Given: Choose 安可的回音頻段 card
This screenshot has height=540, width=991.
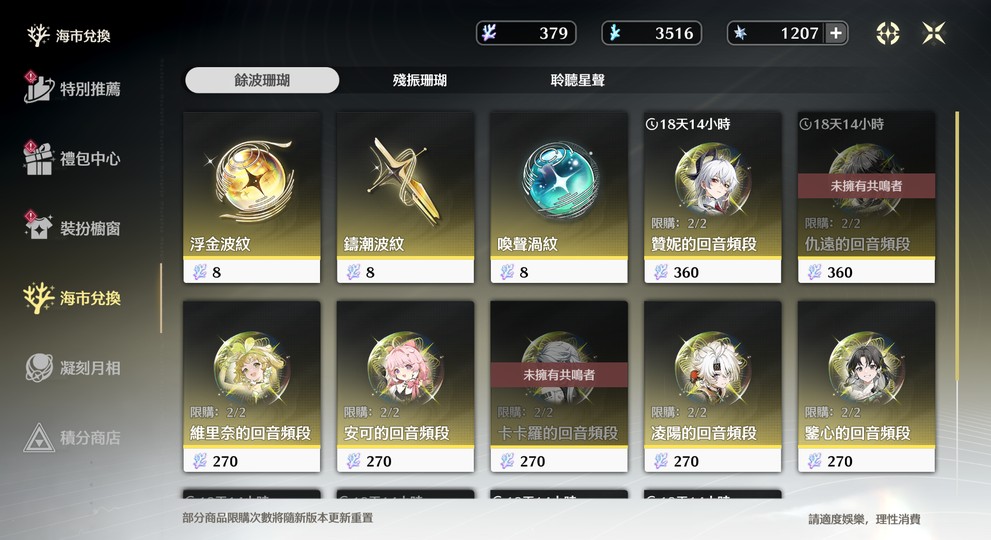Looking at the screenshot, I should click(x=405, y=386).
